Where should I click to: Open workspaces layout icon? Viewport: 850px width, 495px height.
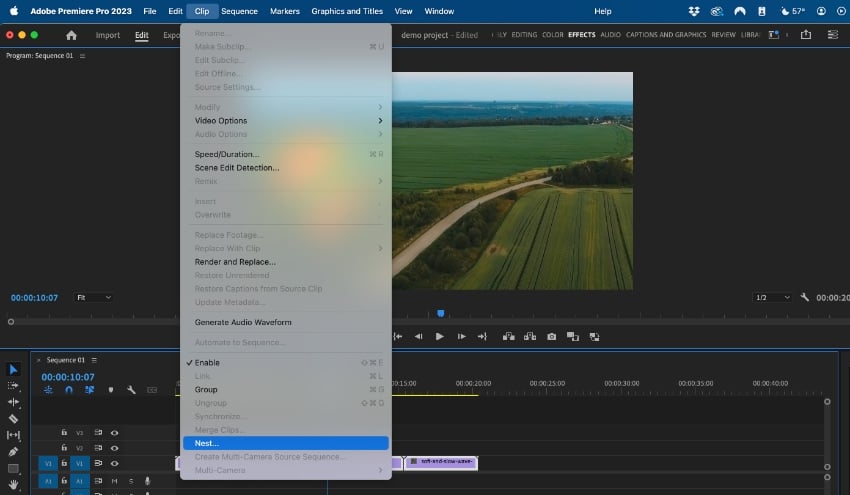(x=774, y=35)
